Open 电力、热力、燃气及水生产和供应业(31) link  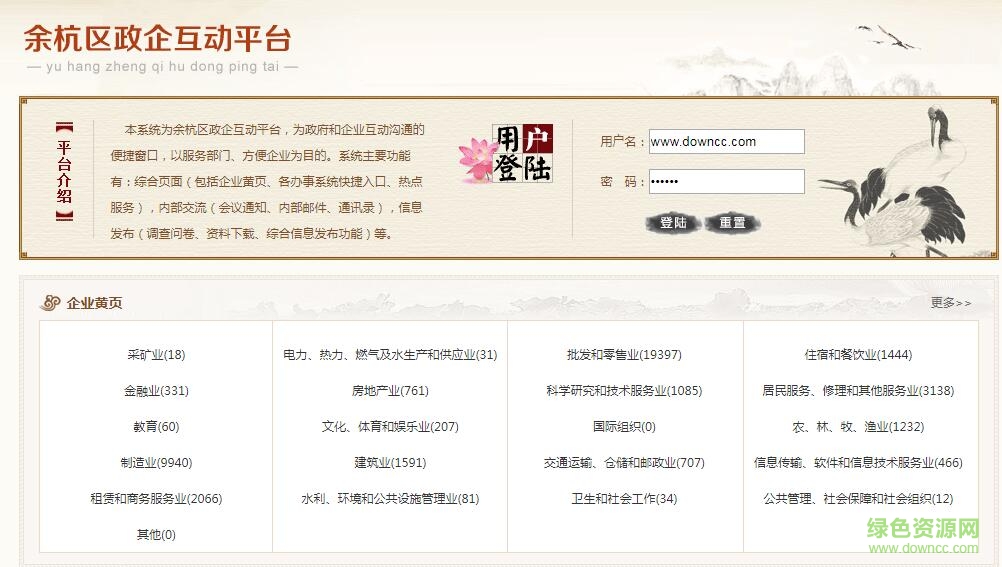[x=390, y=355]
